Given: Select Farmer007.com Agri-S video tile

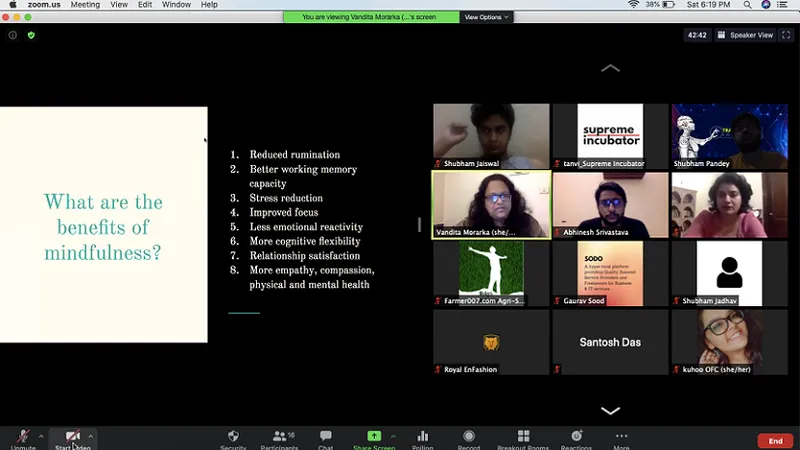Looking at the screenshot, I should pos(491,273).
